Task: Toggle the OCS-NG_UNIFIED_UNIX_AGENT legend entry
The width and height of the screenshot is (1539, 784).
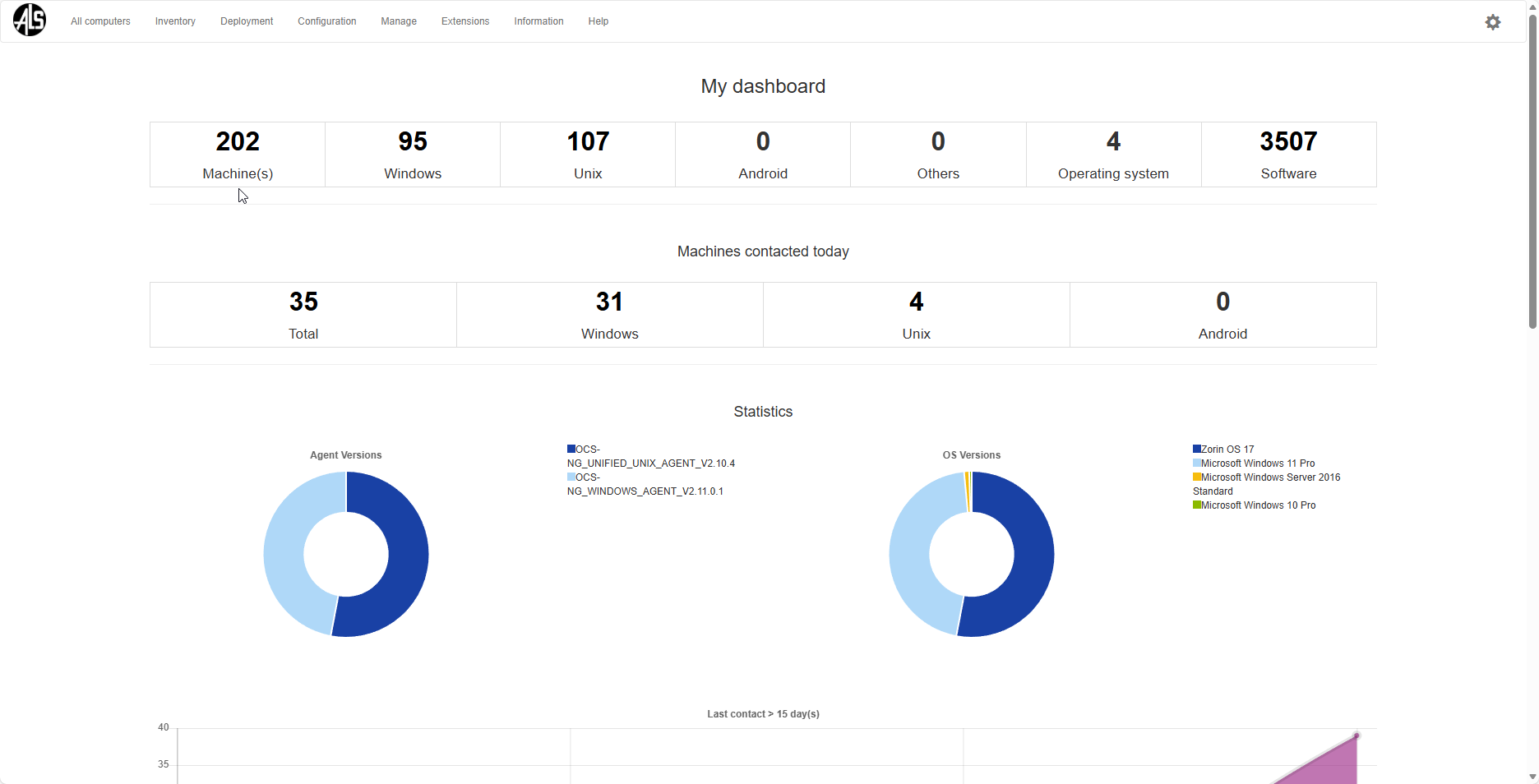Action: pos(650,456)
